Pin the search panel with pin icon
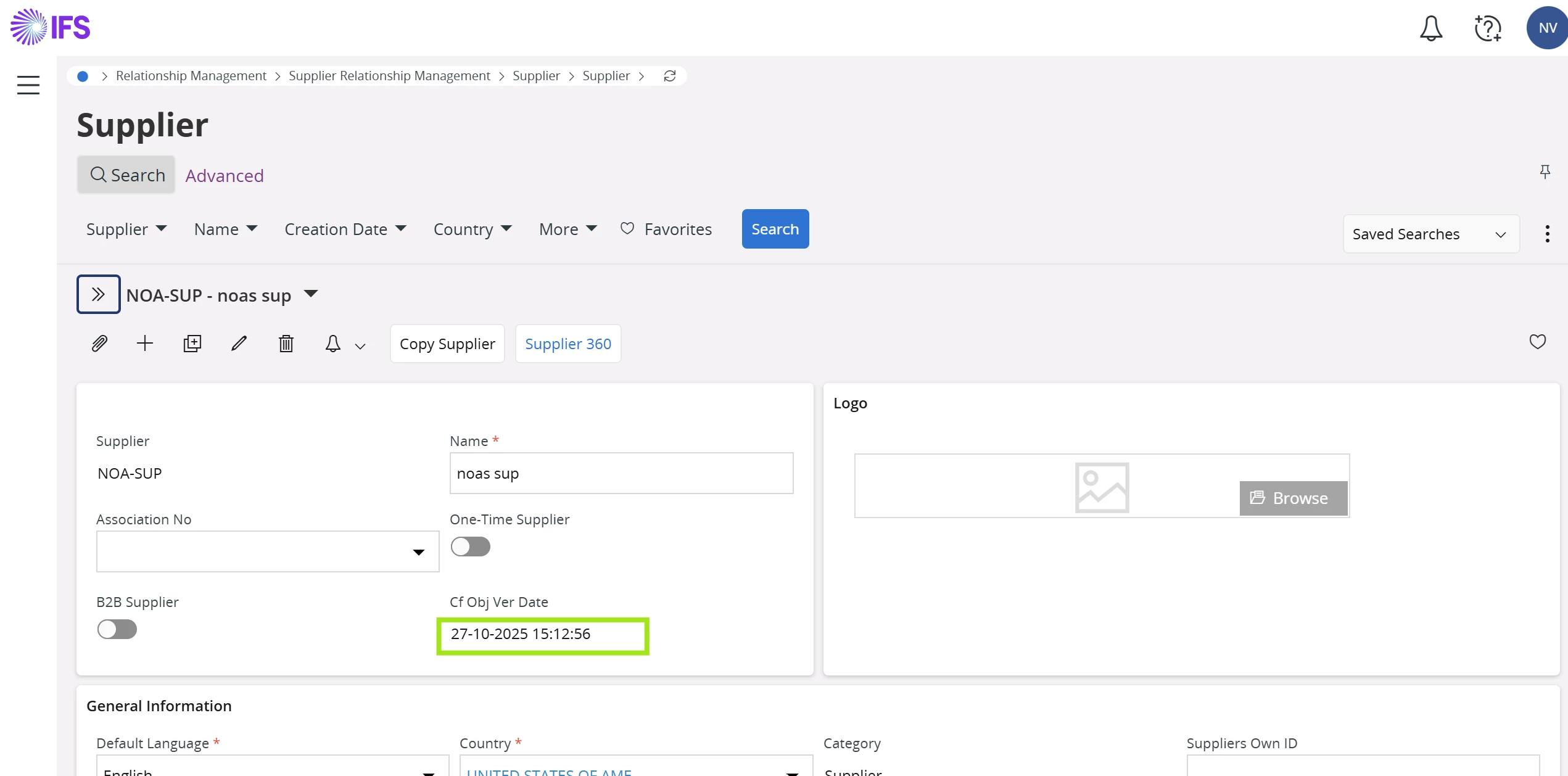 pos(1545,171)
